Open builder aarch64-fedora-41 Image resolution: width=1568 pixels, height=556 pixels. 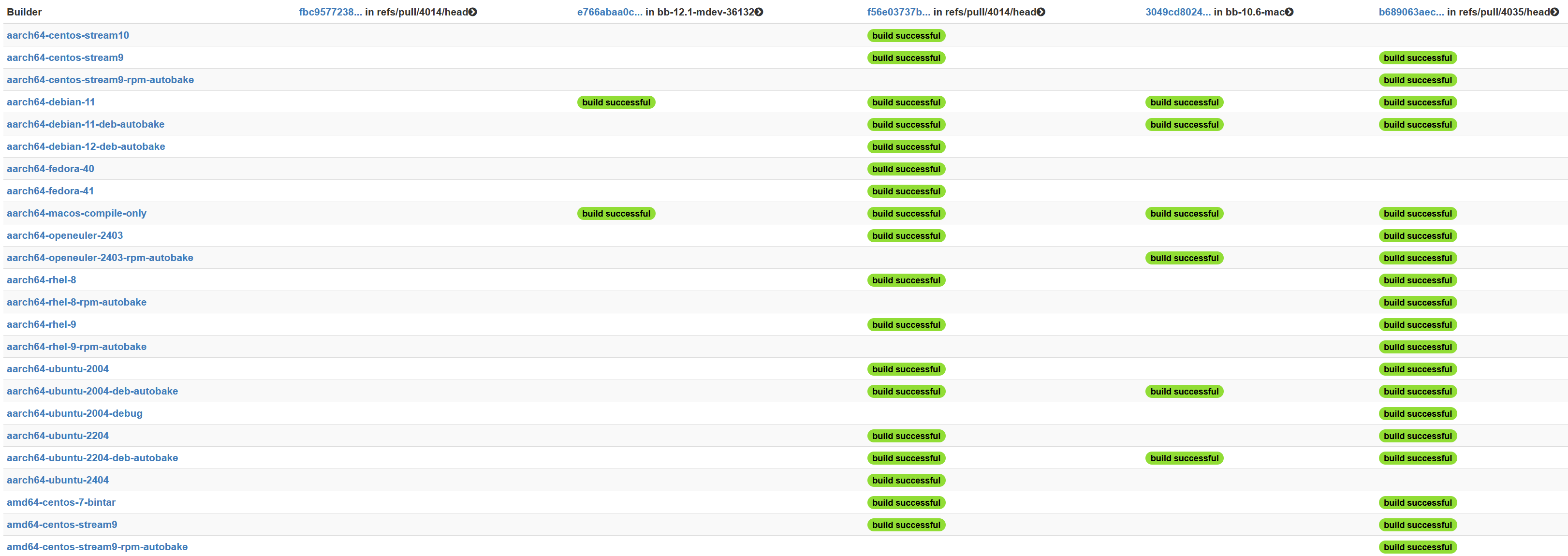50,191
